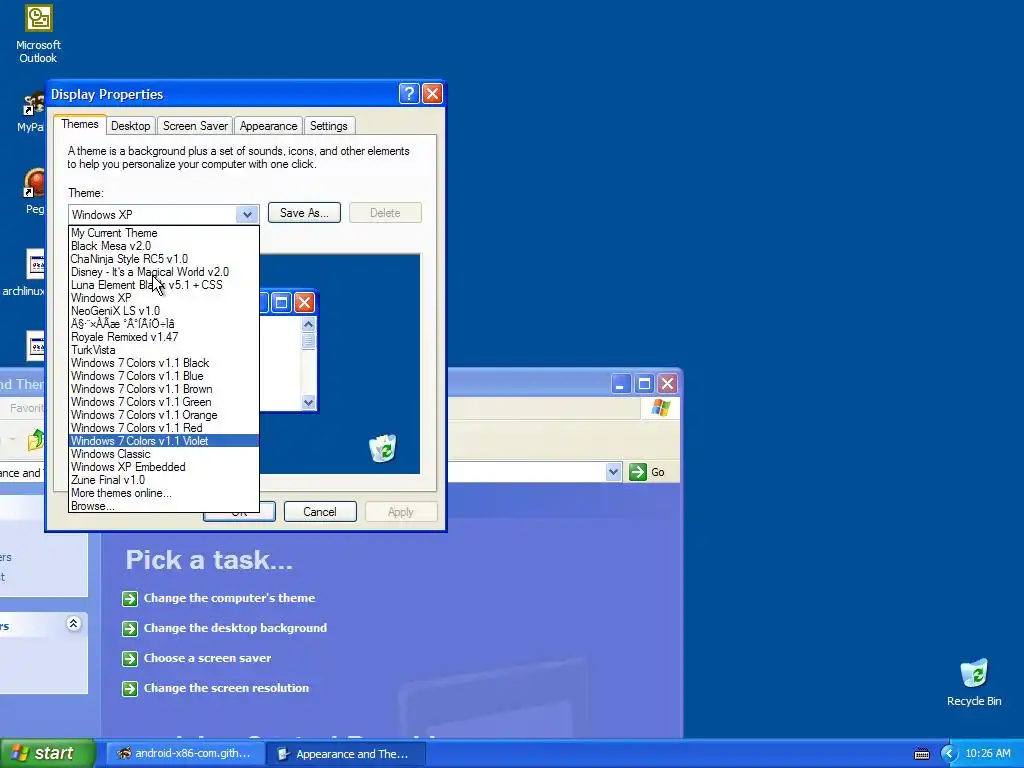Viewport: 1024px width, 768px height.
Task: Maximize the Appearance and Themes window
Action: (644, 384)
